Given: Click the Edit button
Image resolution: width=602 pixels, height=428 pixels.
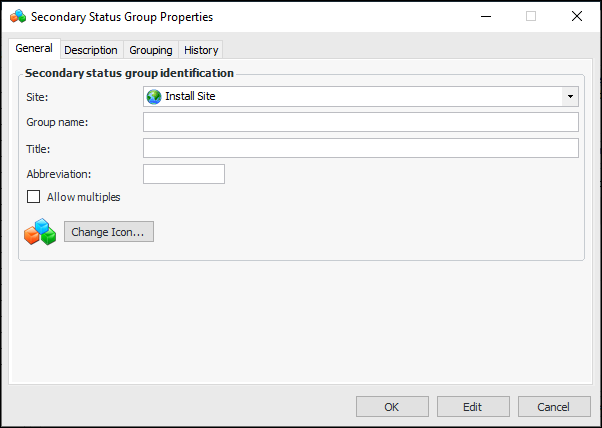Looking at the screenshot, I should tap(473, 407).
